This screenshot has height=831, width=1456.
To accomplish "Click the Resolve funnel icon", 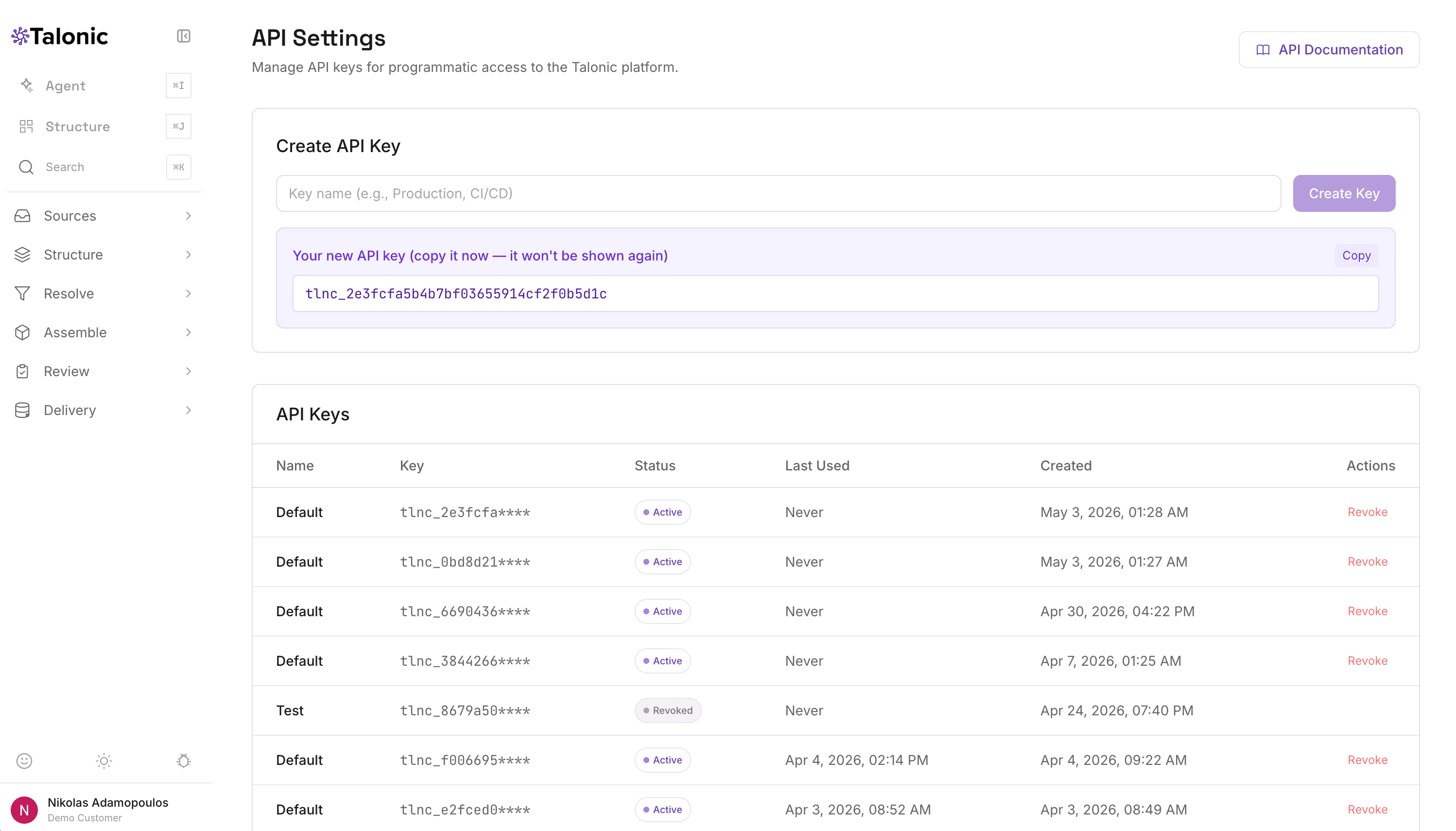I will [x=22, y=294].
